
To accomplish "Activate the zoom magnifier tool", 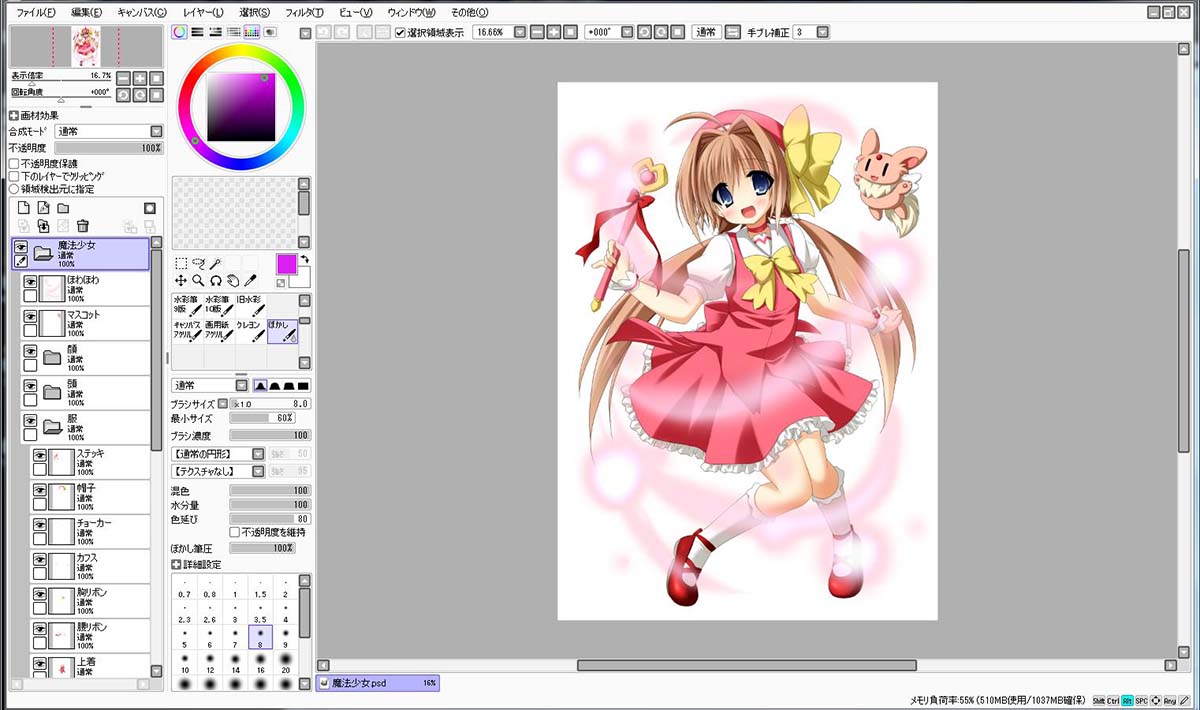I will pyautogui.click(x=198, y=281).
